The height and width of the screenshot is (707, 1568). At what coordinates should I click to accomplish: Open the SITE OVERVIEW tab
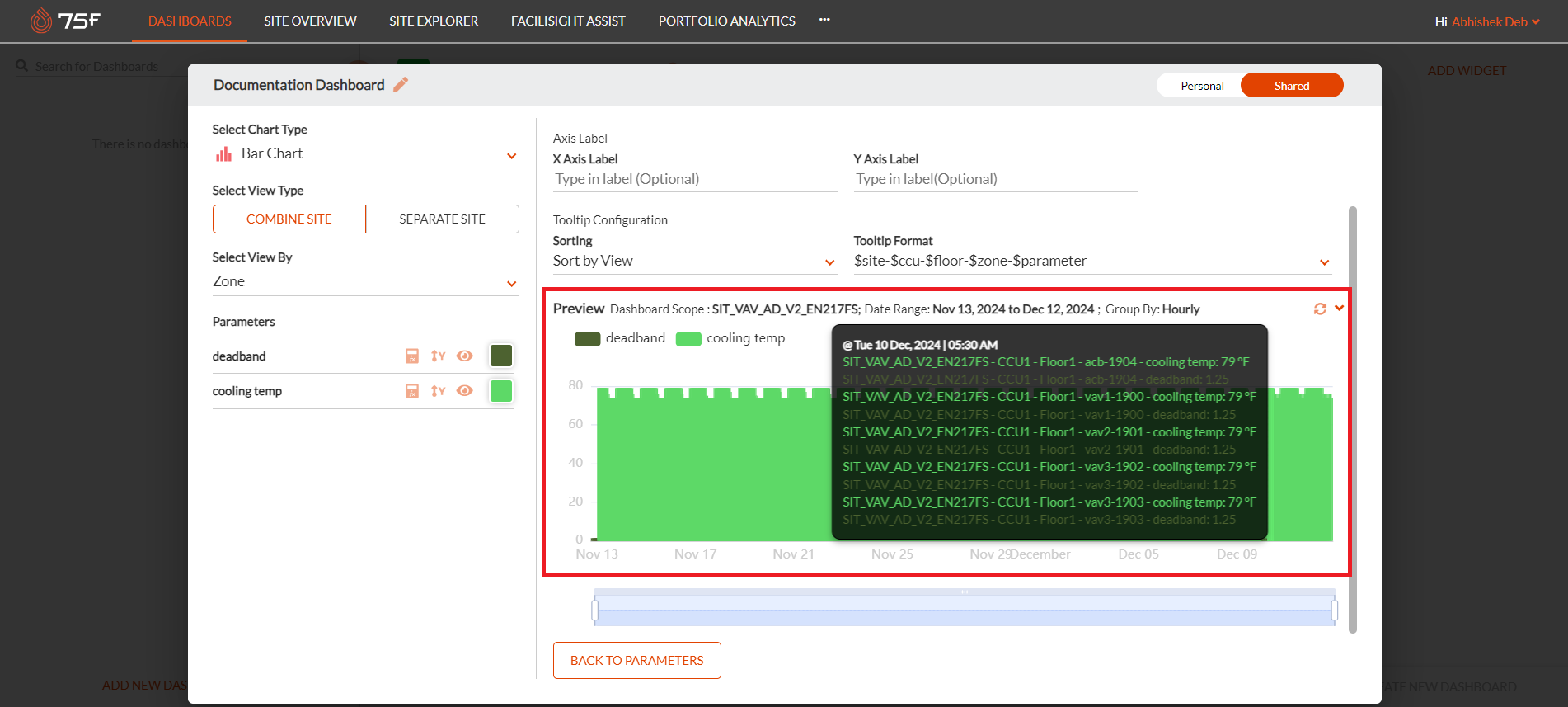(x=310, y=21)
